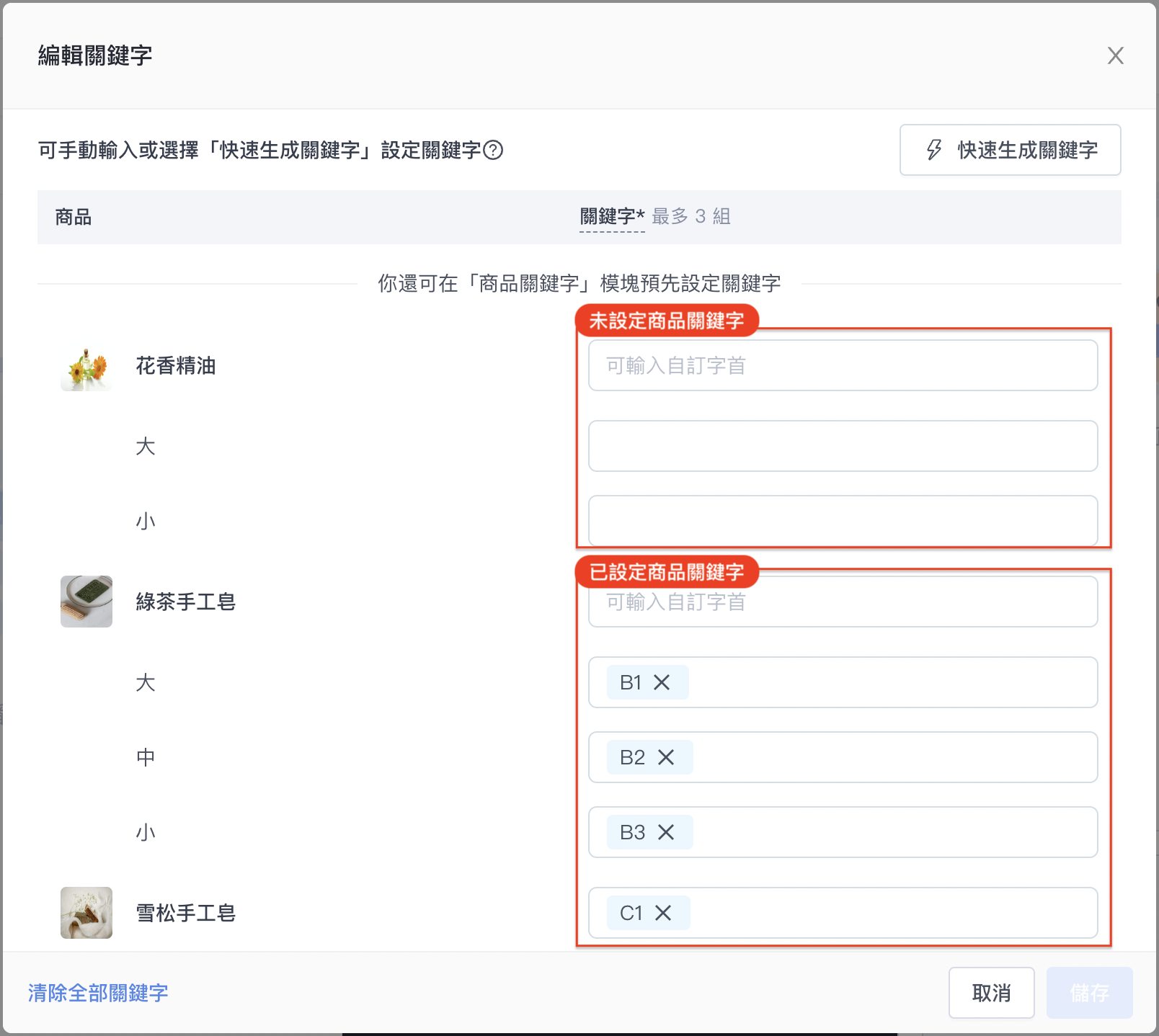Click the 儲存 button

point(1089,993)
